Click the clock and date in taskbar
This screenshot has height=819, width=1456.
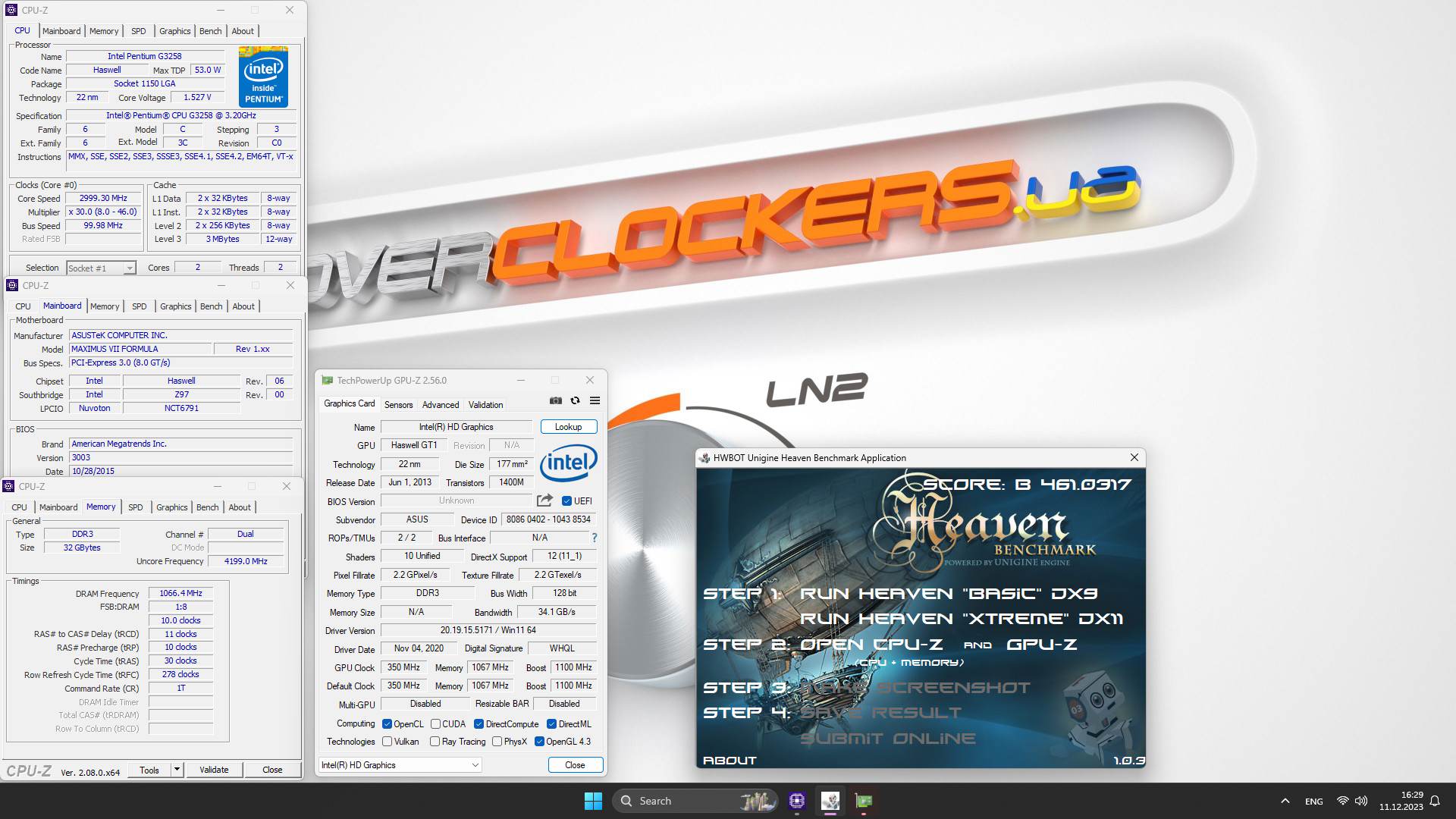tap(1401, 801)
